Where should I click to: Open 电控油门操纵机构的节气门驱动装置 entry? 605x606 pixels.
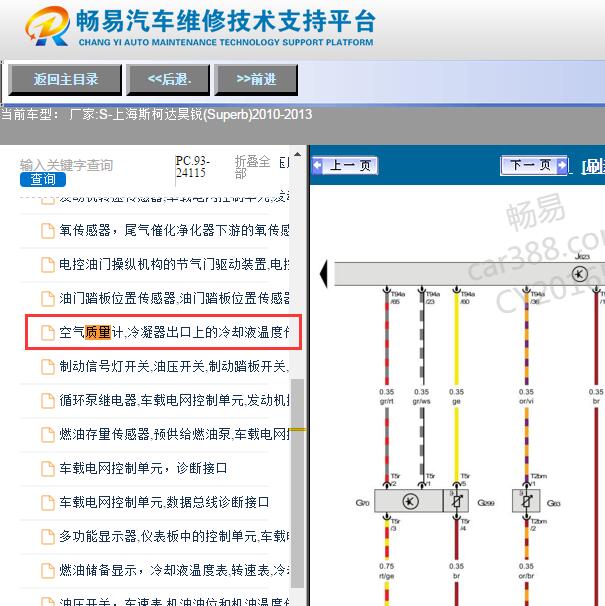tap(174, 264)
